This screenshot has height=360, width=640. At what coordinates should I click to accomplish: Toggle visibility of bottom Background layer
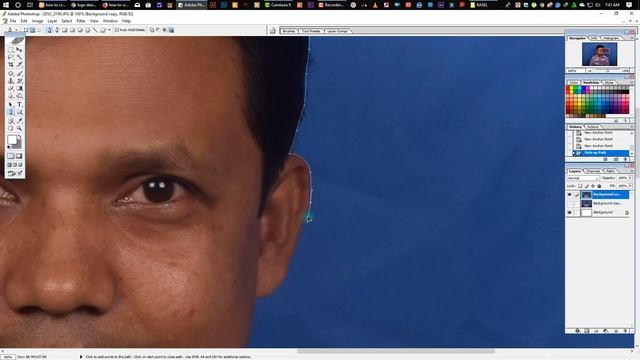coord(569,212)
